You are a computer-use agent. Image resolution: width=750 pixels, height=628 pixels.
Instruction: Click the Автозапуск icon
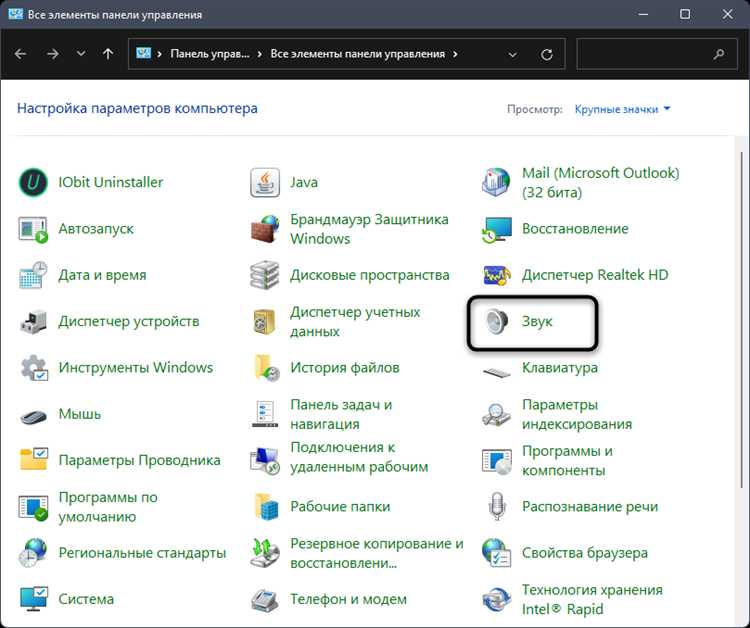(33, 229)
